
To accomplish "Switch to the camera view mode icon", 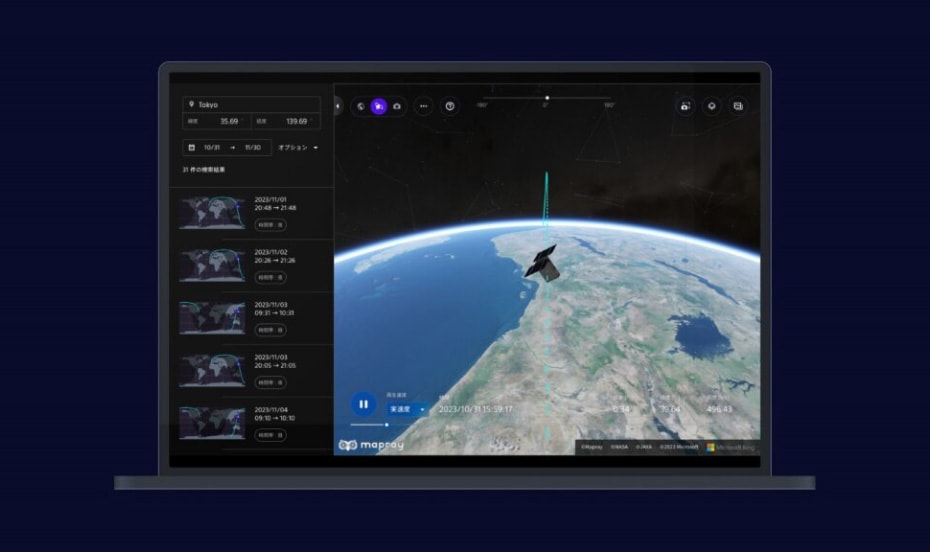I will pos(397,106).
